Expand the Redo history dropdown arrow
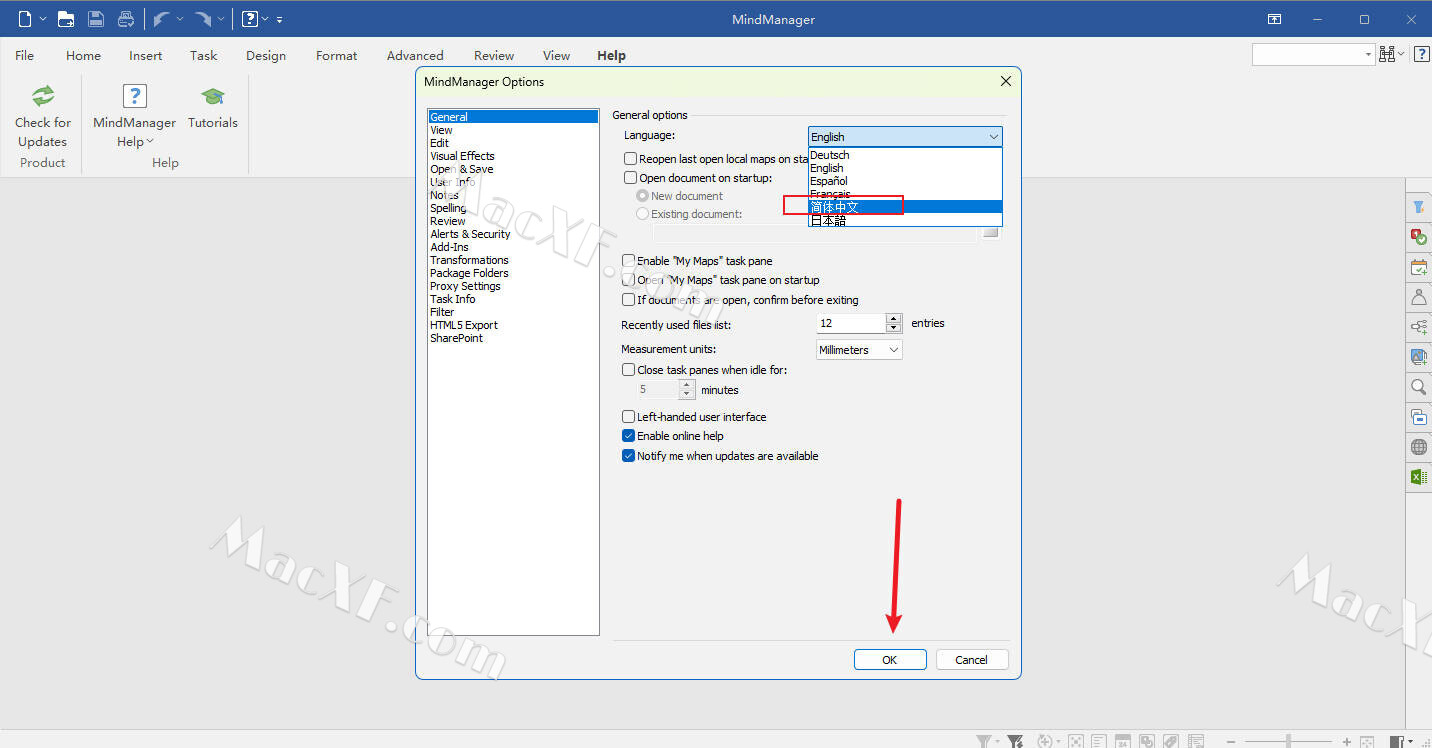Screen dimensions: 1432x748 click(220, 18)
